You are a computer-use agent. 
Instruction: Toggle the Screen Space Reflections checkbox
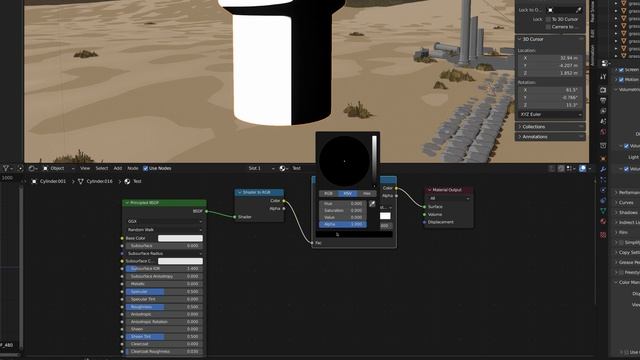[621, 70]
